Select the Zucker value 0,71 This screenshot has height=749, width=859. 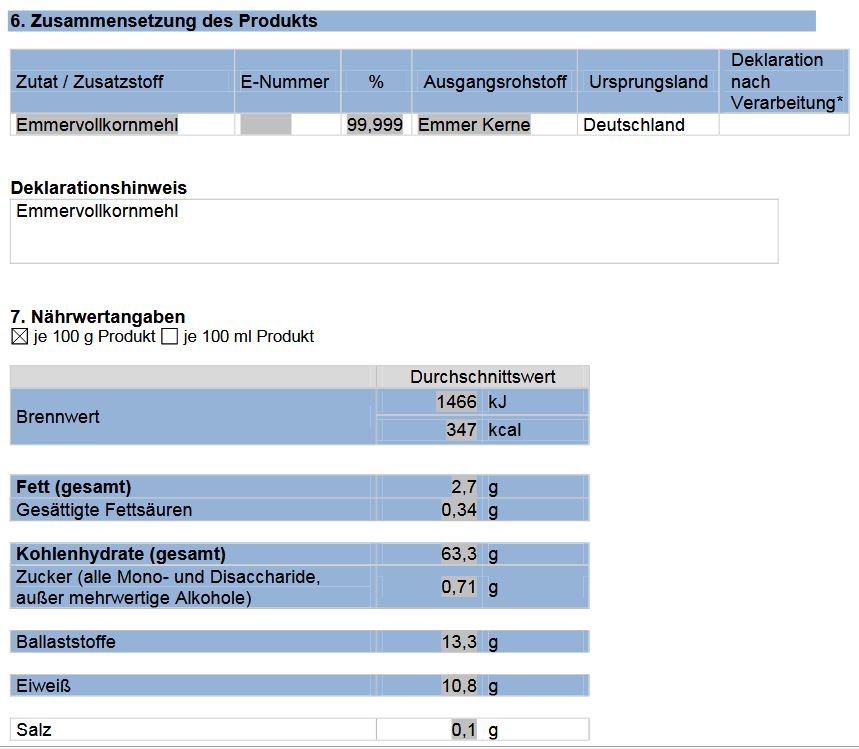point(457,588)
